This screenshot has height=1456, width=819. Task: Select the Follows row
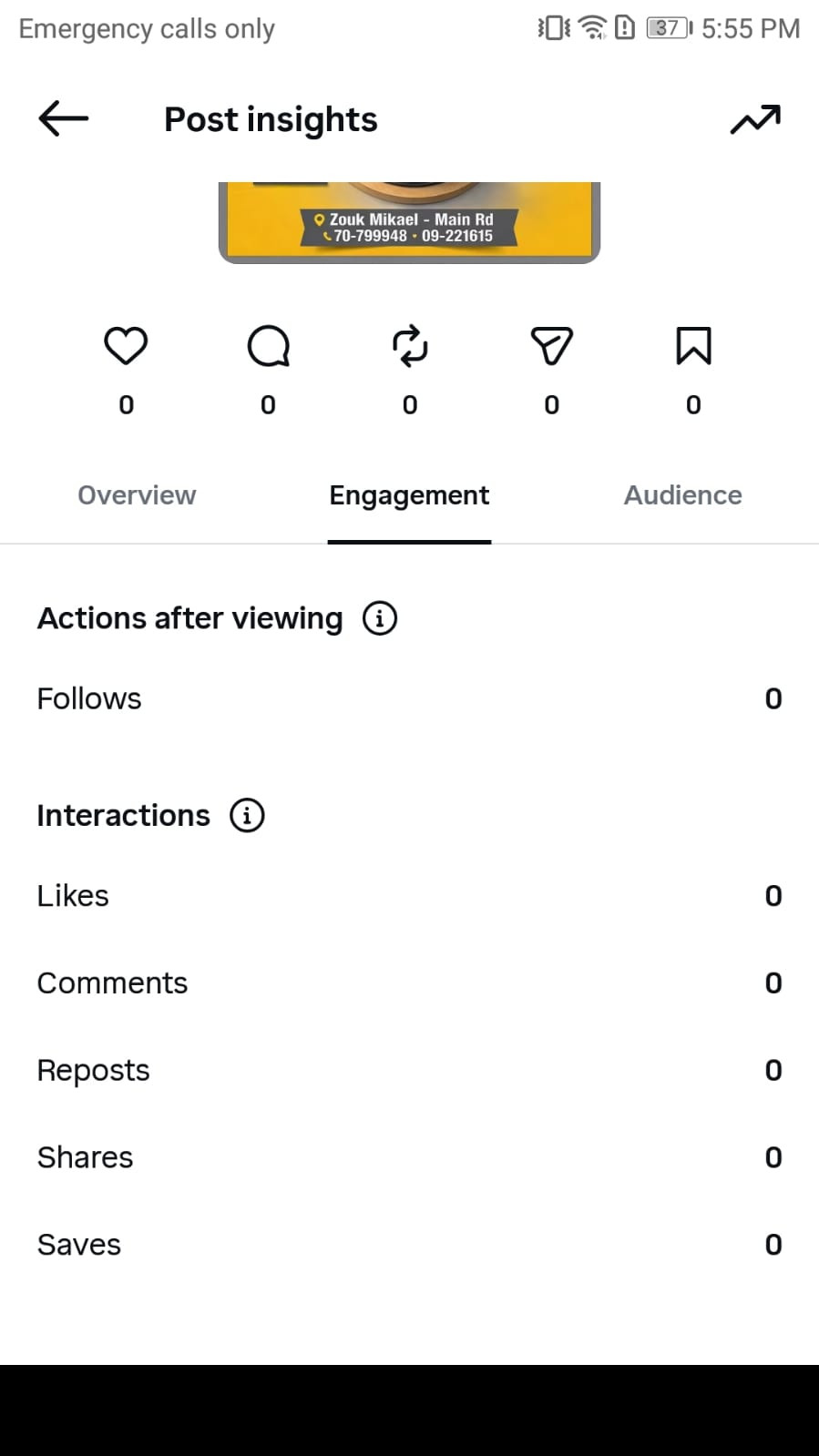coord(409,698)
